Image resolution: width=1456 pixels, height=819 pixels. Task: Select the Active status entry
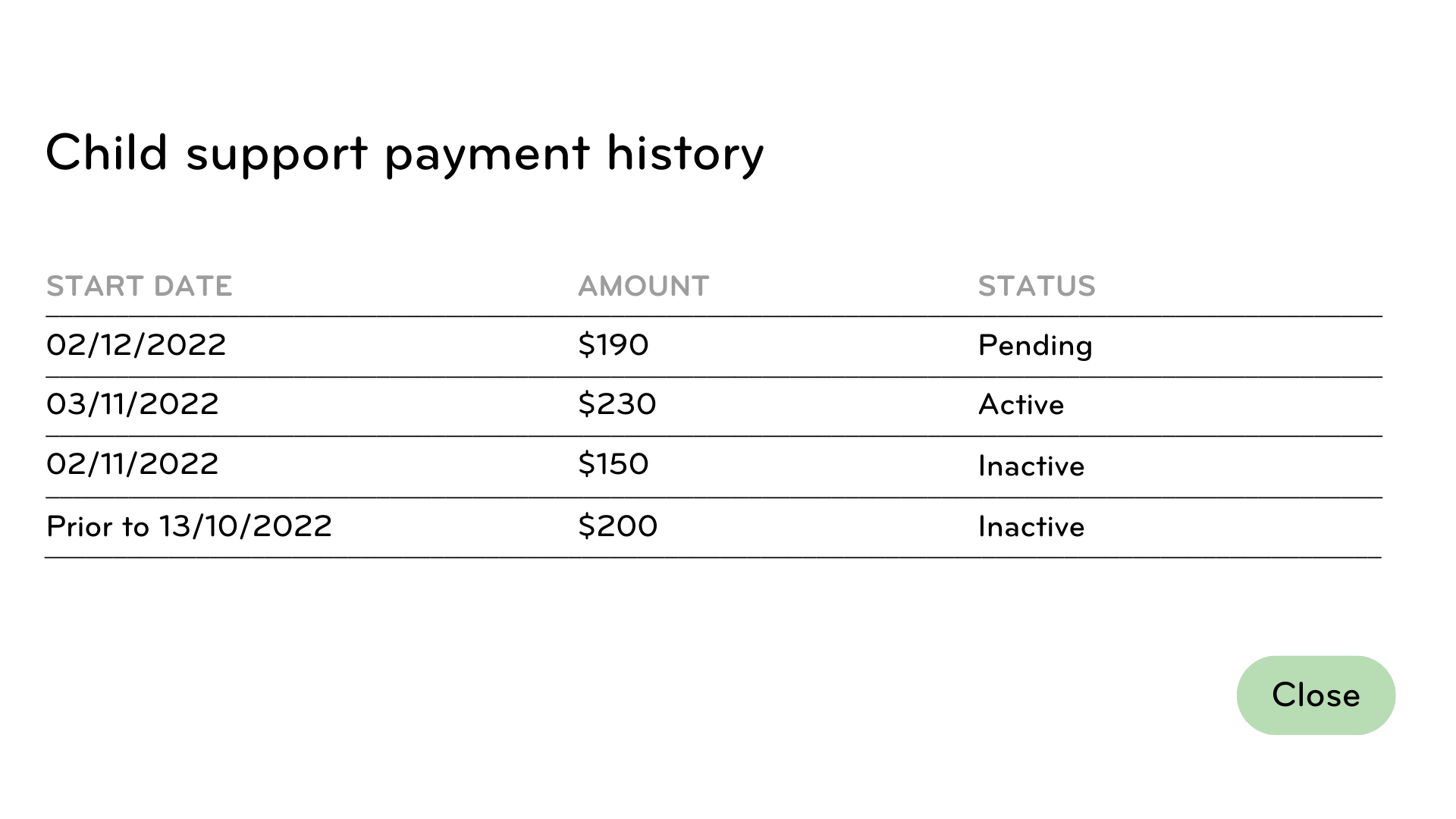coord(1021,404)
